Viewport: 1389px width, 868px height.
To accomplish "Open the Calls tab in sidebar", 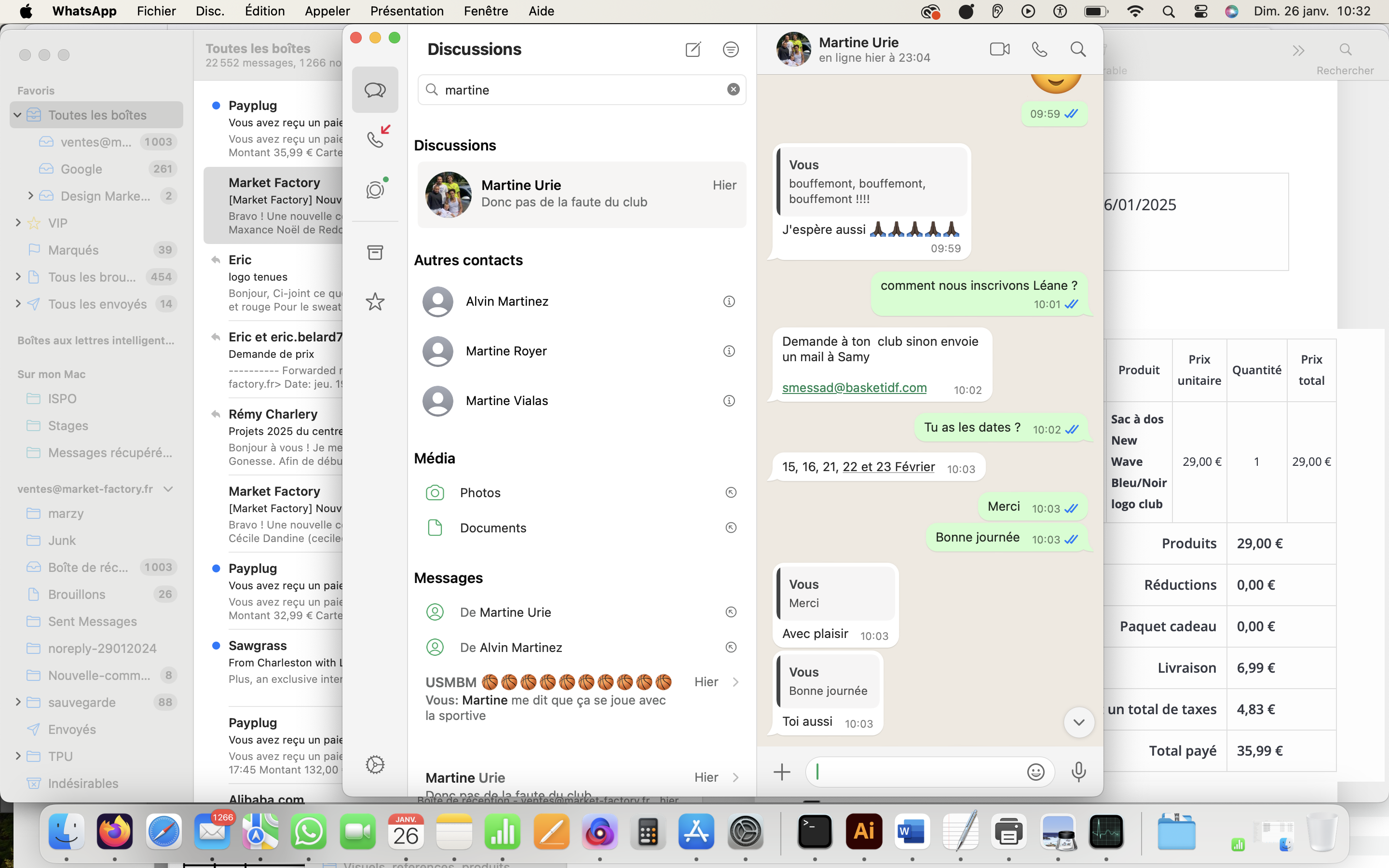I will 375,138.
